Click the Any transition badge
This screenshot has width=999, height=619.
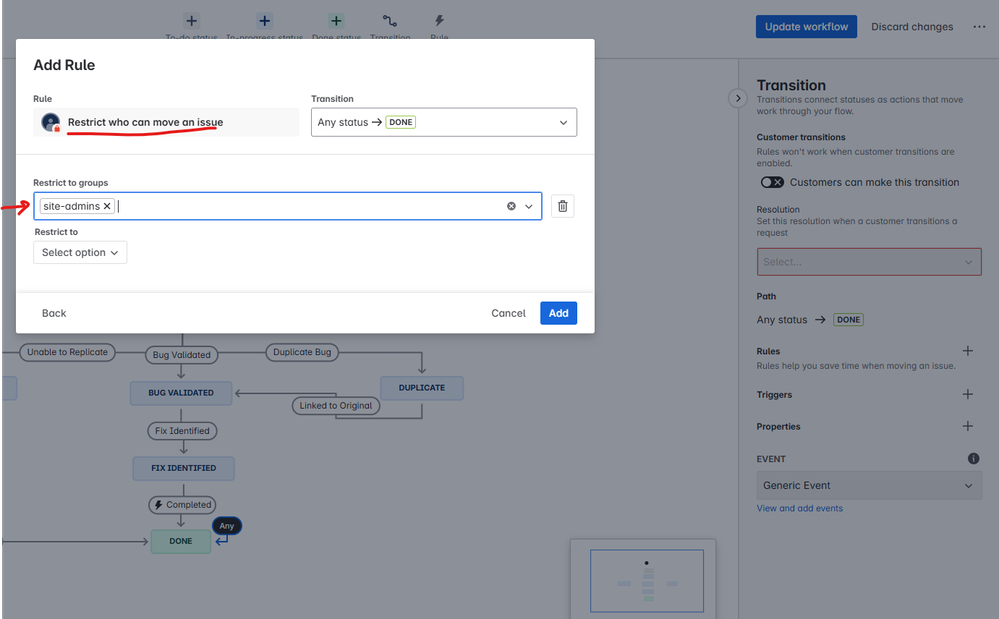click(227, 526)
